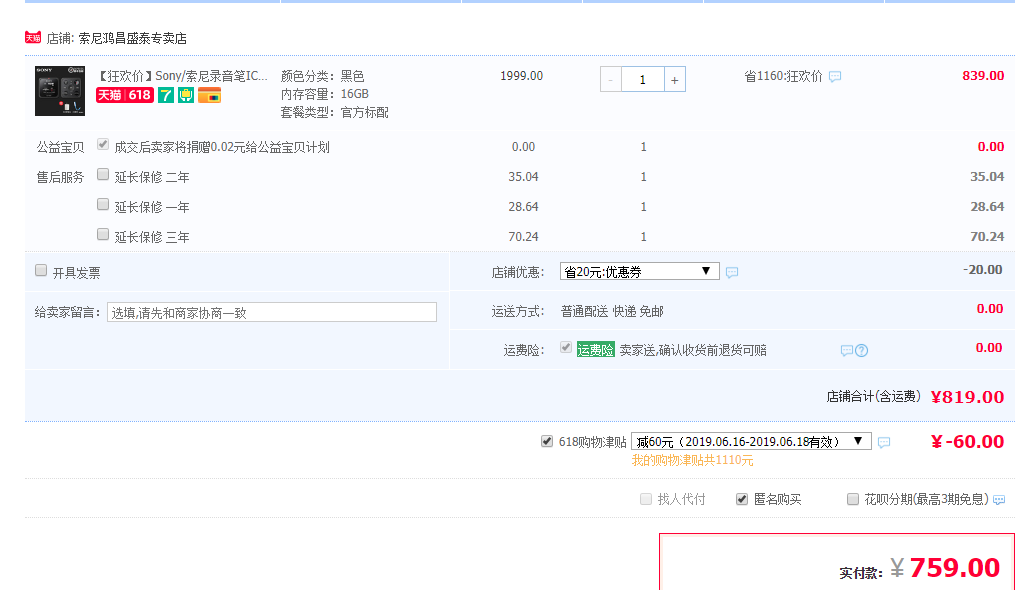This screenshot has height=590, width=1021.
Task: Click the green 运费险 label badge
Action: click(x=595, y=350)
